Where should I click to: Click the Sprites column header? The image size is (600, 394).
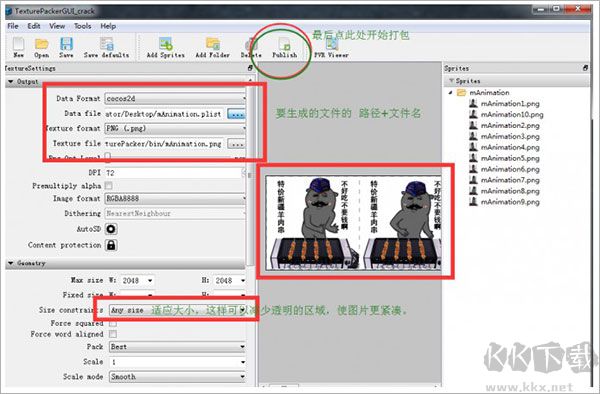[x=517, y=81]
